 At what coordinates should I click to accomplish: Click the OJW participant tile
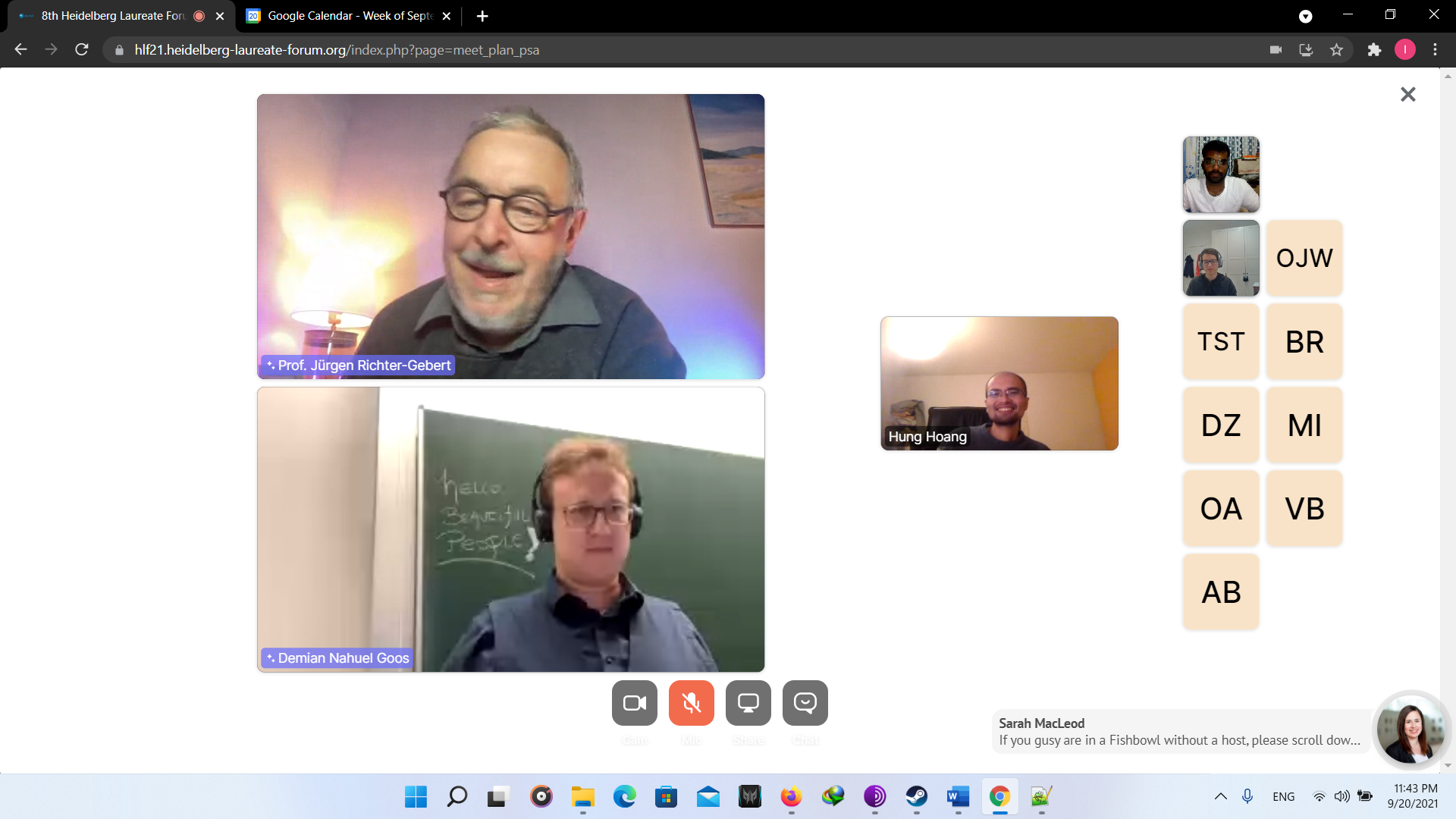tap(1304, 259)
